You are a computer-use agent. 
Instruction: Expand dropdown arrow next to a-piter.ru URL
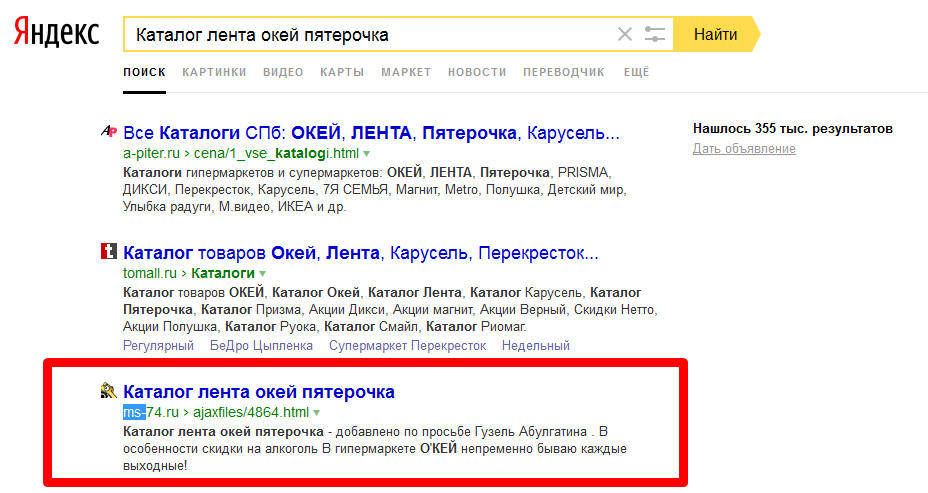367,154
